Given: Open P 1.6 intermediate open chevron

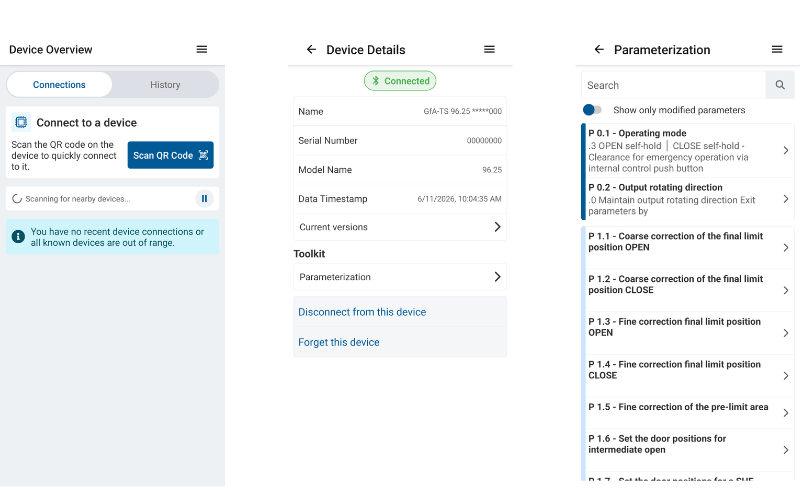Looking at the screenshot, I should [x=786, y=449].
